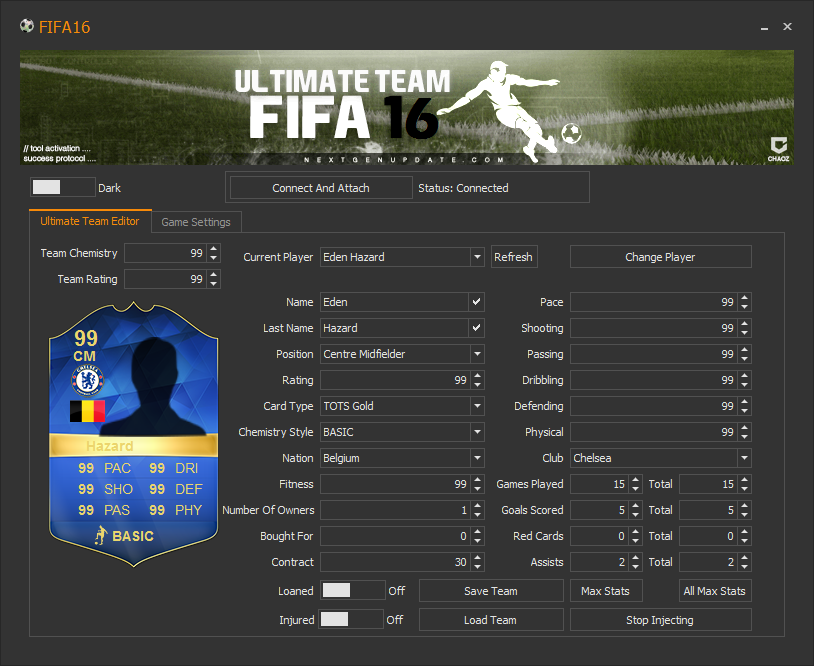Click the player silhouette on the card
The image size is (814, 666).
(155, 386)
